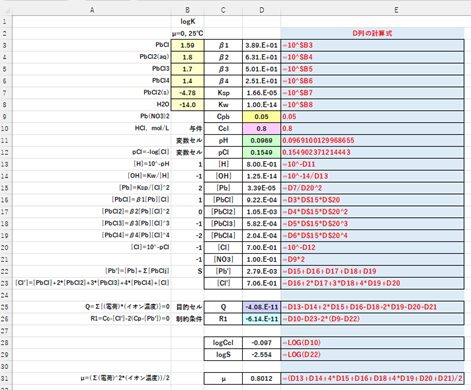Click the select-all corner of the sheet
Screen dimensions: 471x390
click(x=6, y=10)
